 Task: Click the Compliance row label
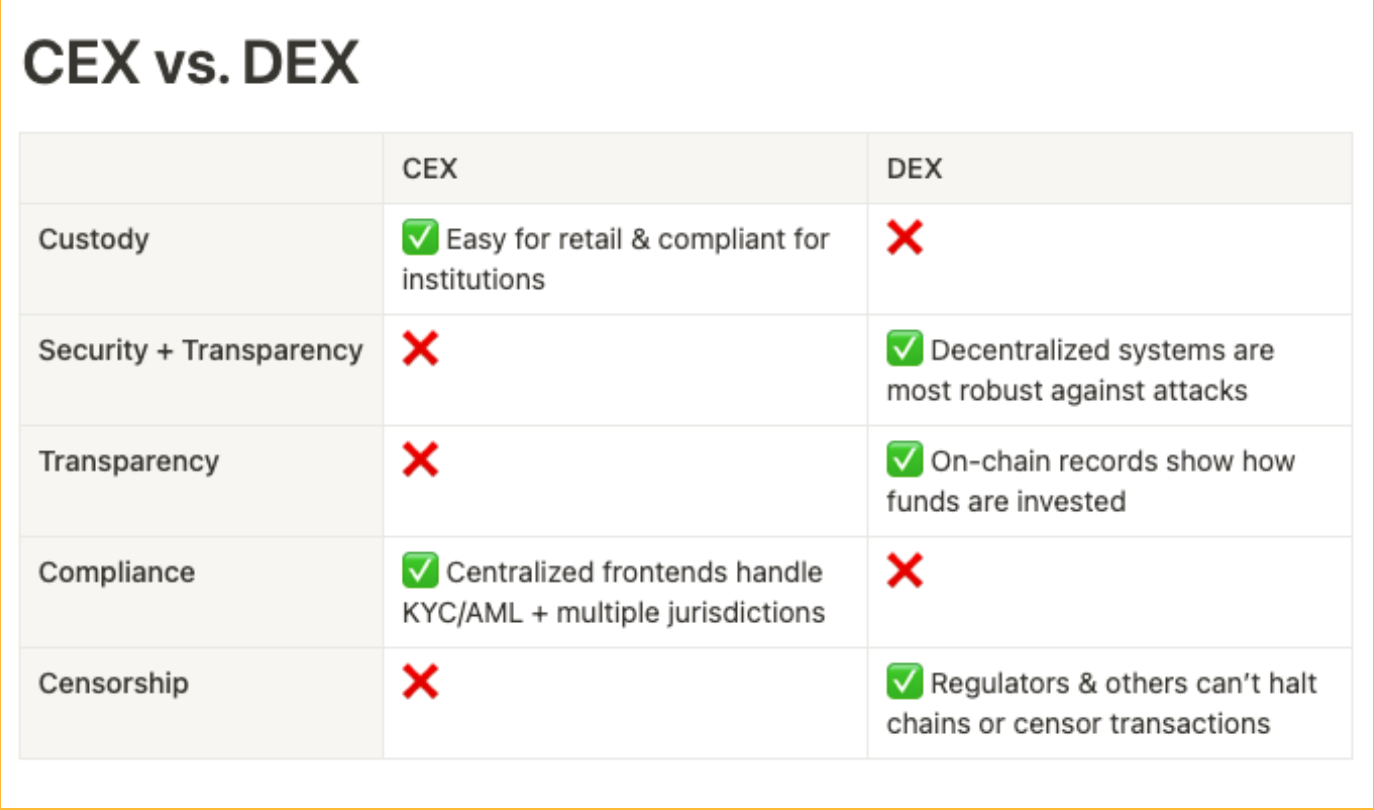[116, 572]
